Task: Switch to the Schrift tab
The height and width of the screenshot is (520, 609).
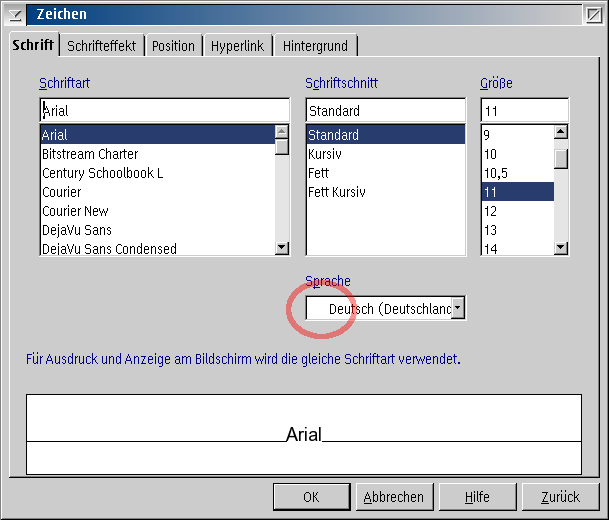Action: click(33, 45)
